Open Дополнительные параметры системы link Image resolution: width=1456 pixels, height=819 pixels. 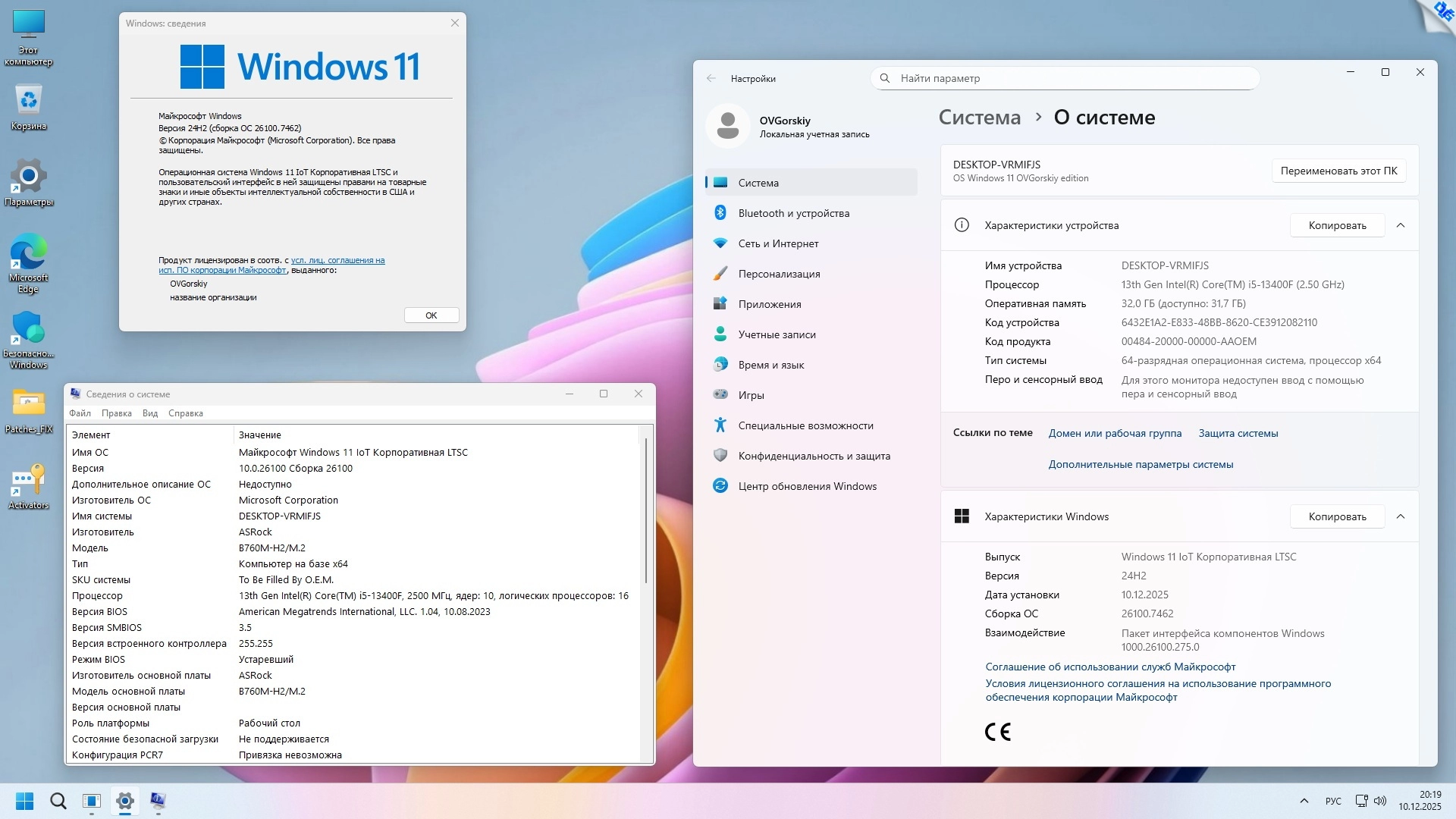click(x=1141, y=464)
